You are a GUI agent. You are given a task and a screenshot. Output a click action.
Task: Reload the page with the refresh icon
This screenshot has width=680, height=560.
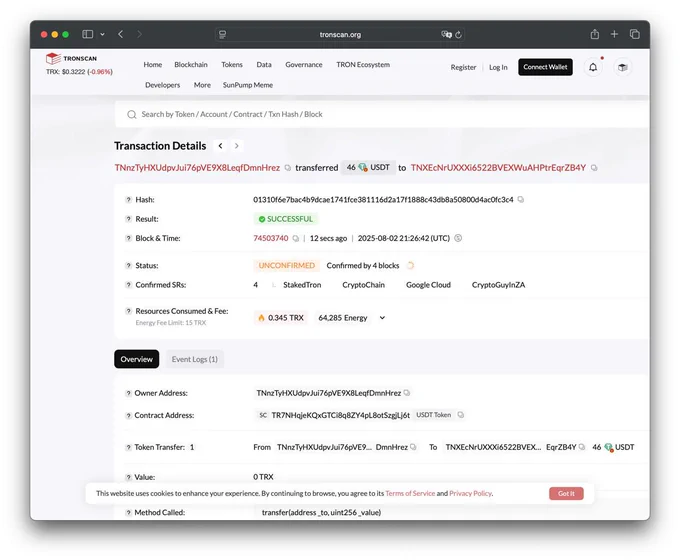pos(458,34)
